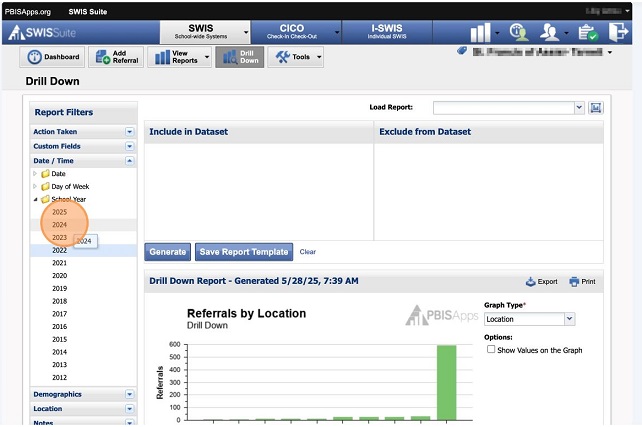This screenshot has width=642, height=427.
Task: Select school year 2014
Action: click(59, 352)
